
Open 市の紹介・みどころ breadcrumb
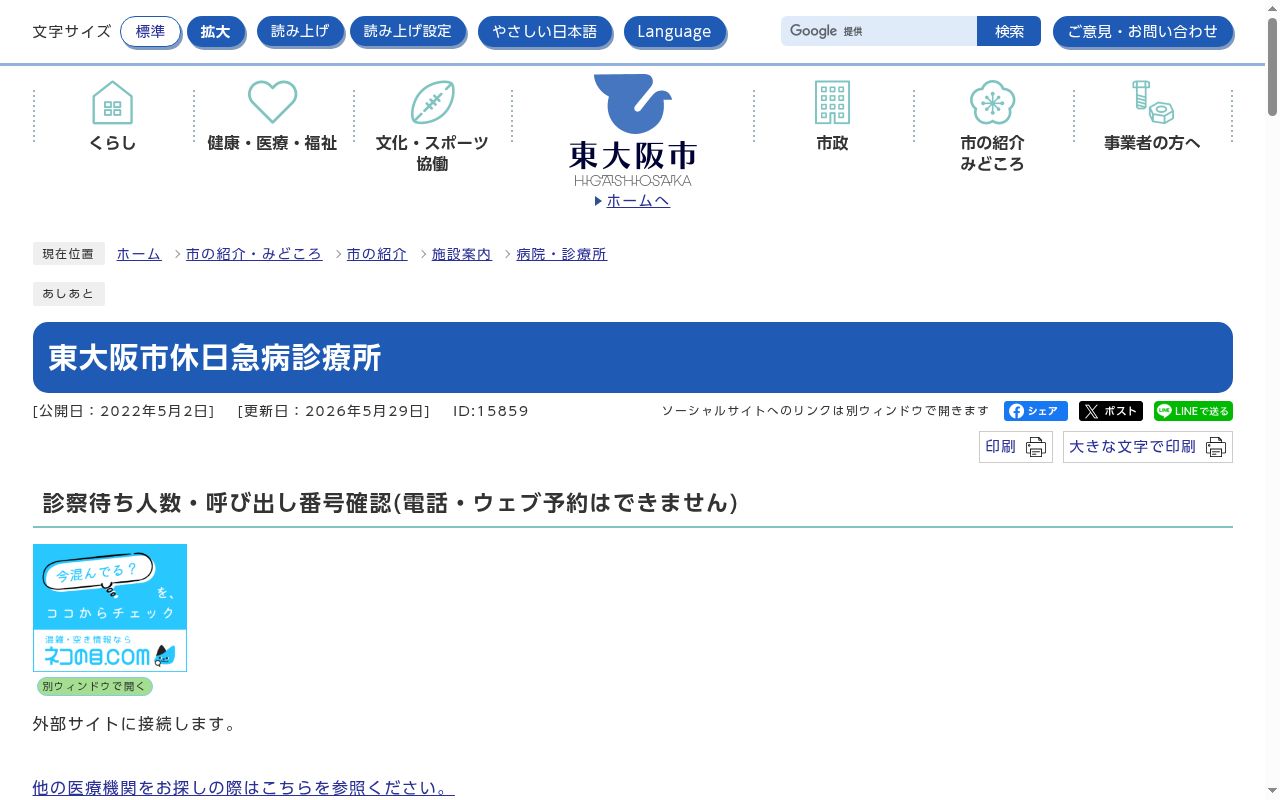click(254, 254)
